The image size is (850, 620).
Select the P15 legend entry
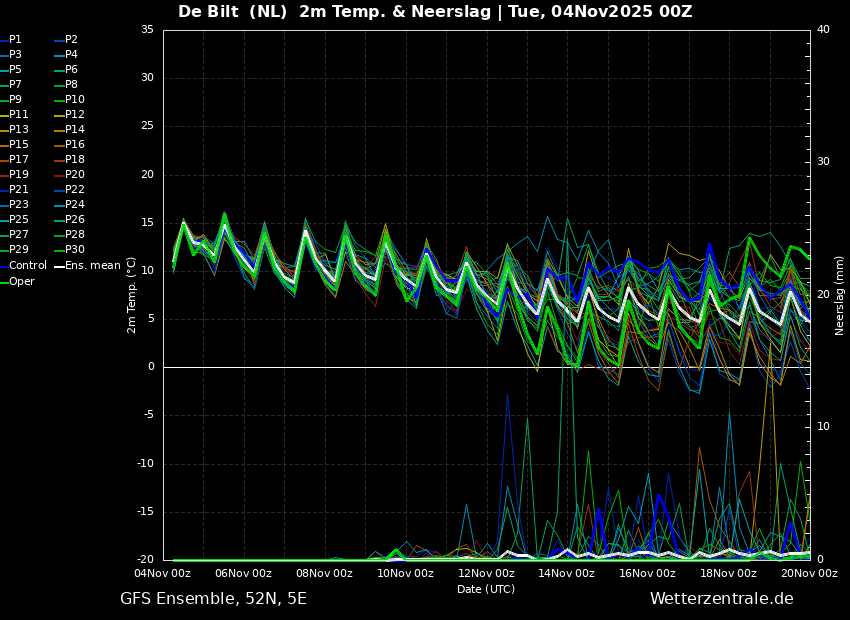pos(19,145)
